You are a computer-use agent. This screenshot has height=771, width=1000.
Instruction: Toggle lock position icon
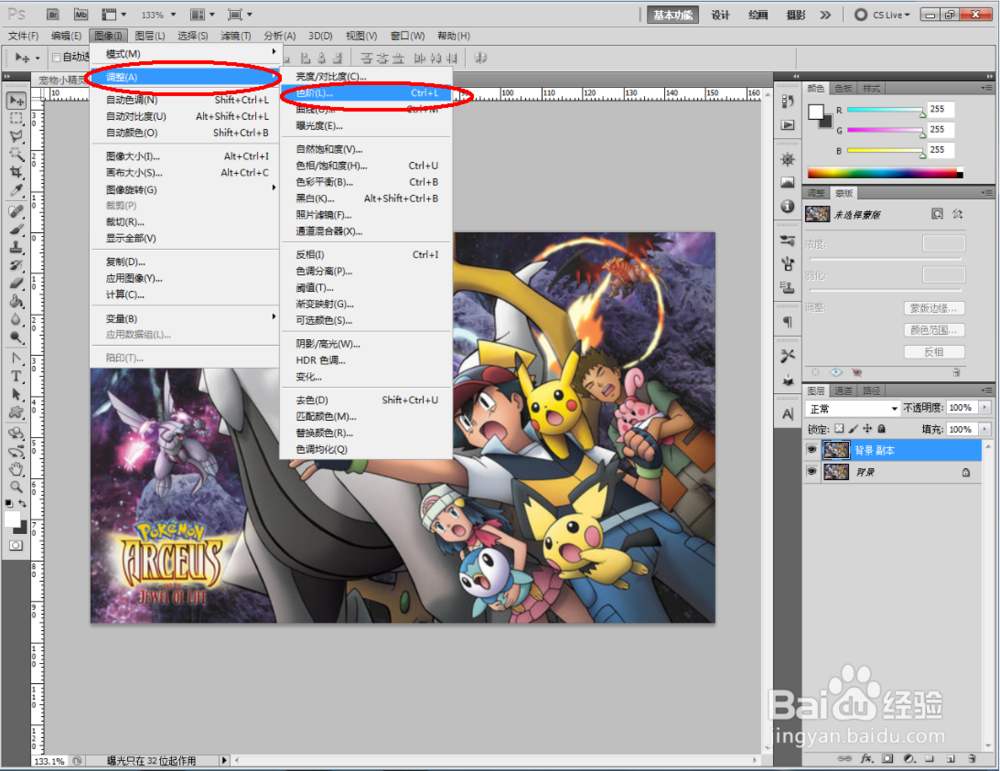click(x=867, y=429)
